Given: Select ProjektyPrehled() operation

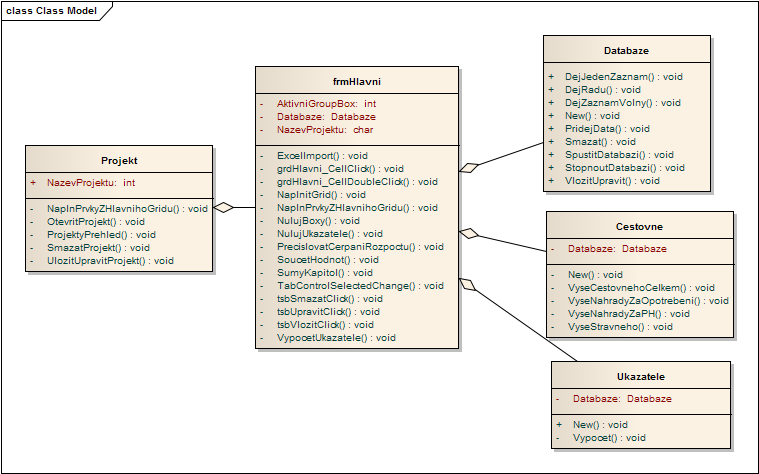Looking at the screenshot, I should pos(101,235).
